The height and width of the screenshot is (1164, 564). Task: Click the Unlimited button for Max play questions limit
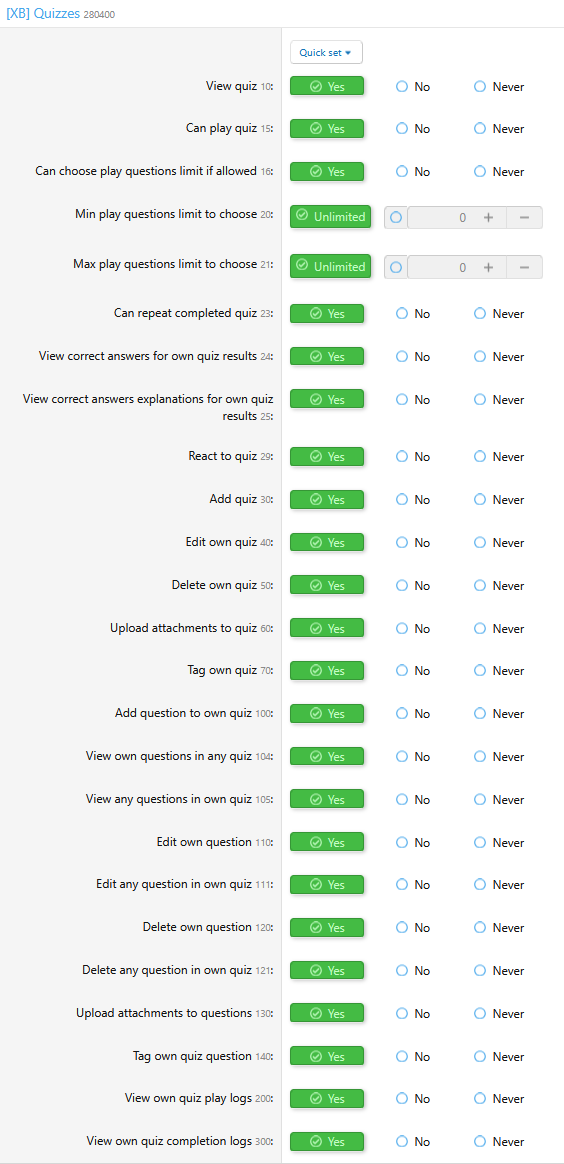point(330,267)
